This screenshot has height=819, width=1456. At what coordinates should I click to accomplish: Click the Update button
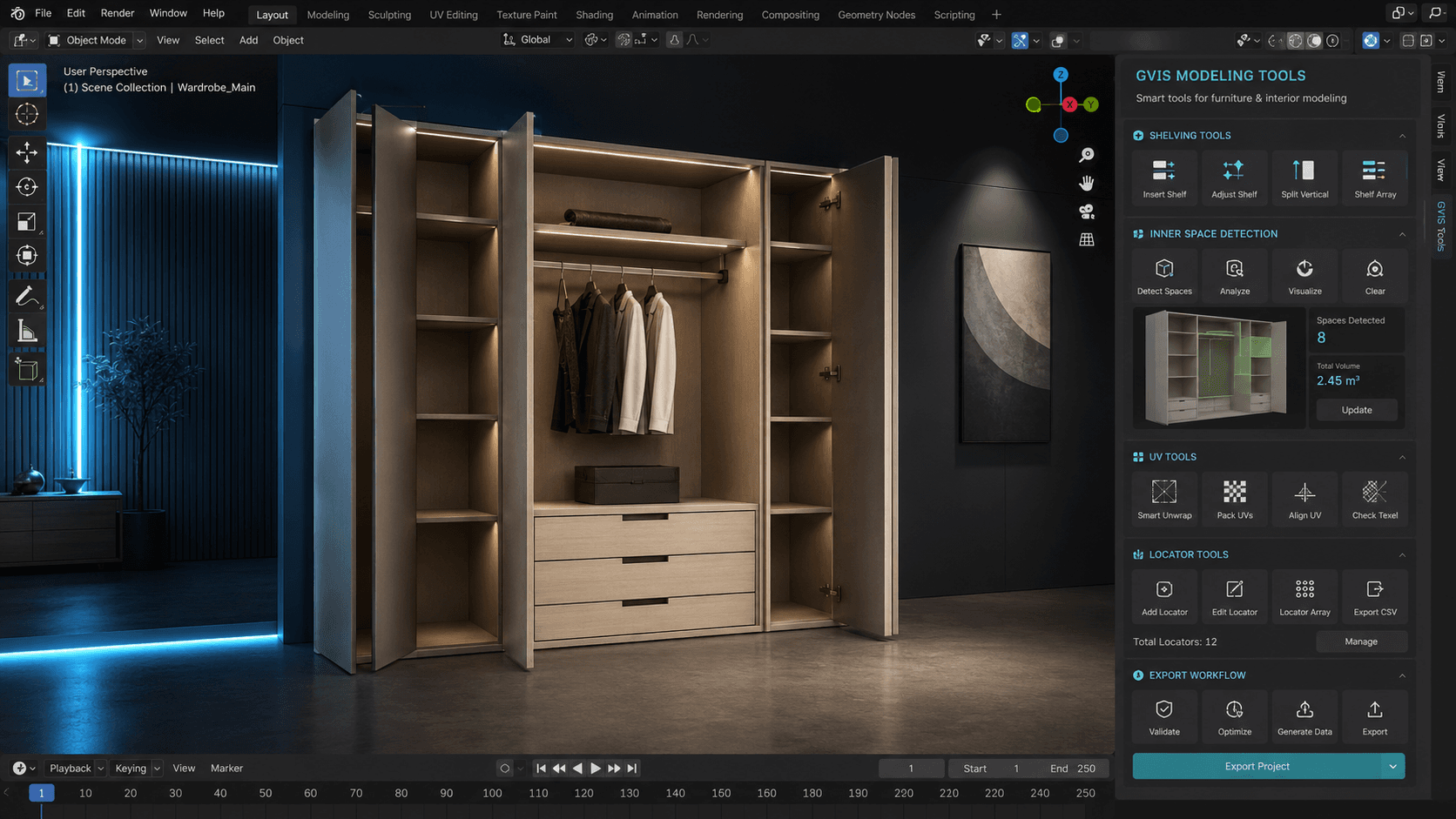click(x=1357, y=410)
